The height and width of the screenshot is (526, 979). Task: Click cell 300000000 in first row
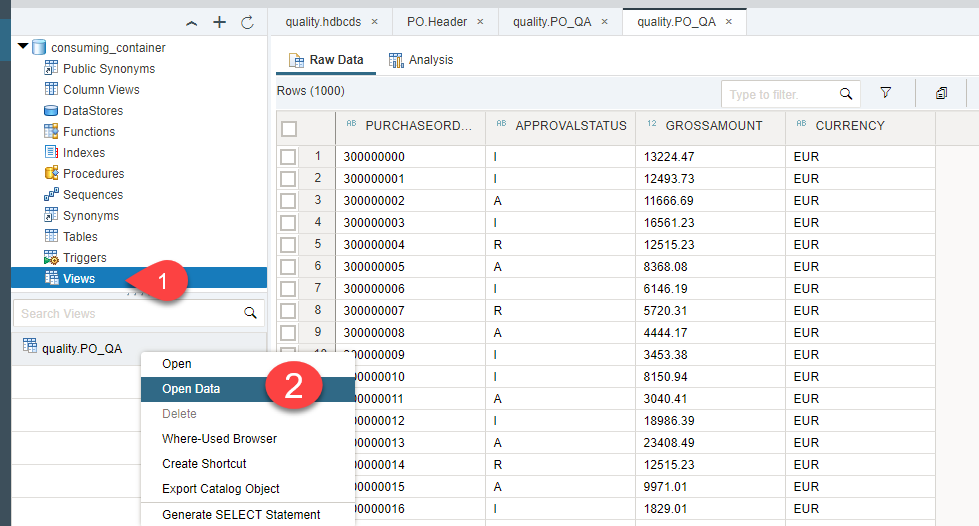[410, 157]
